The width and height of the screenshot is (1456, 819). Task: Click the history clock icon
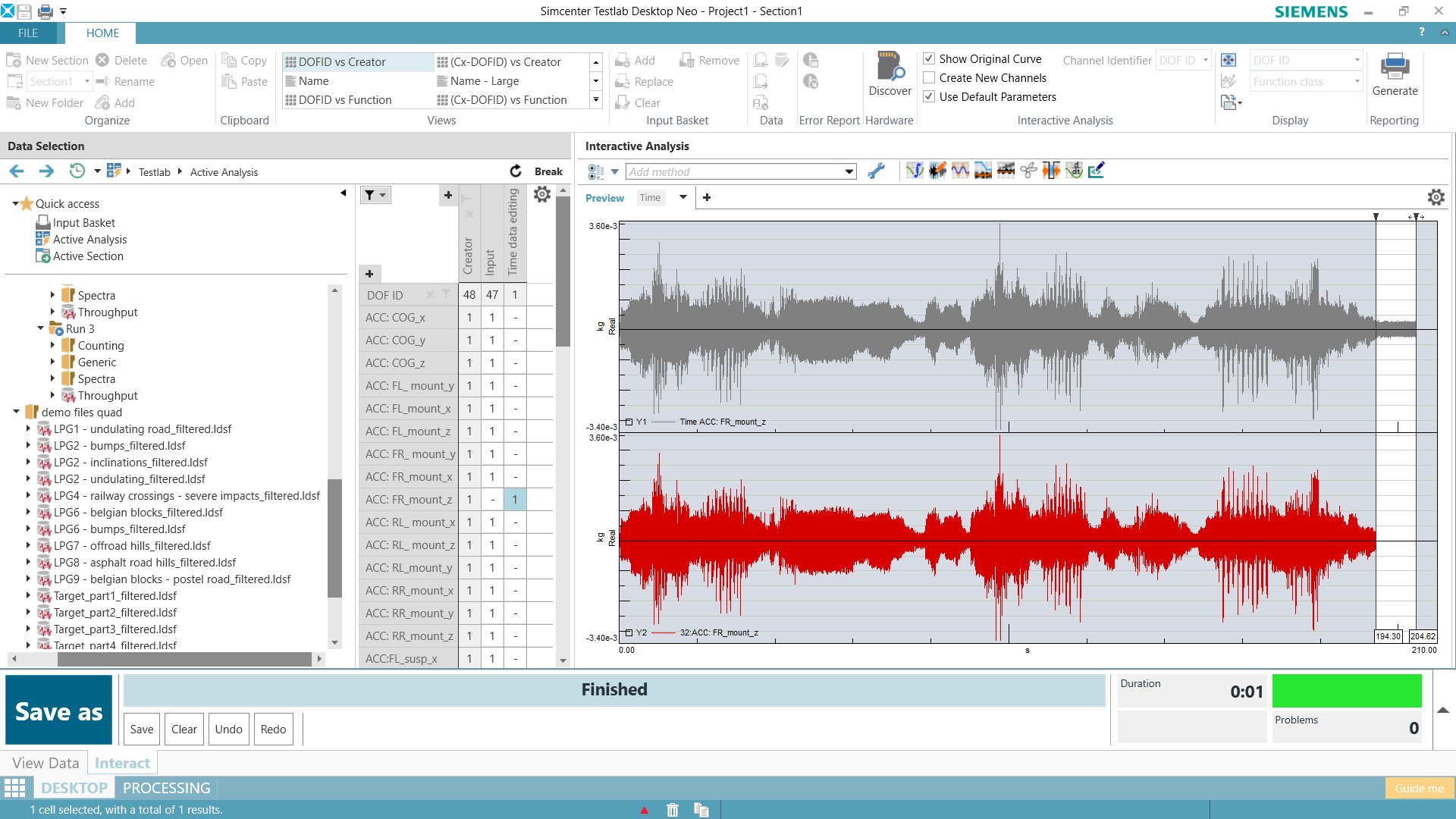[77, 171]
